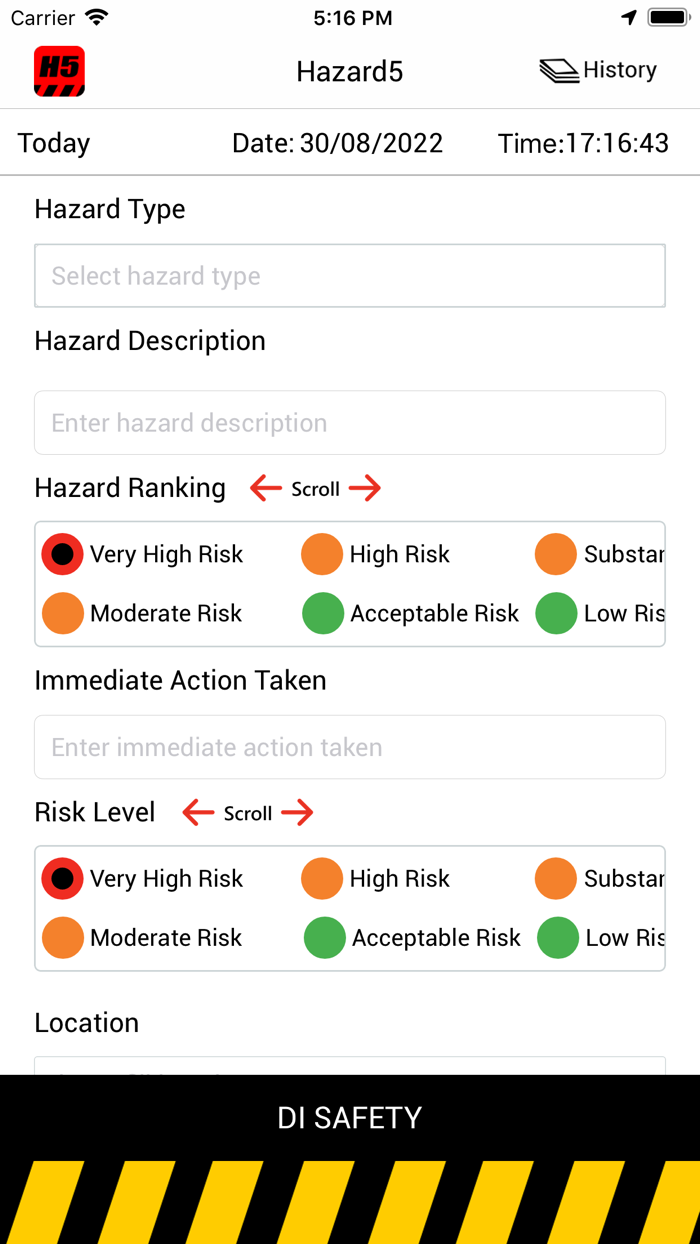
Task: Click the location arrow icon in status bar
Action: pyautogui.click(x=628, y=16)
